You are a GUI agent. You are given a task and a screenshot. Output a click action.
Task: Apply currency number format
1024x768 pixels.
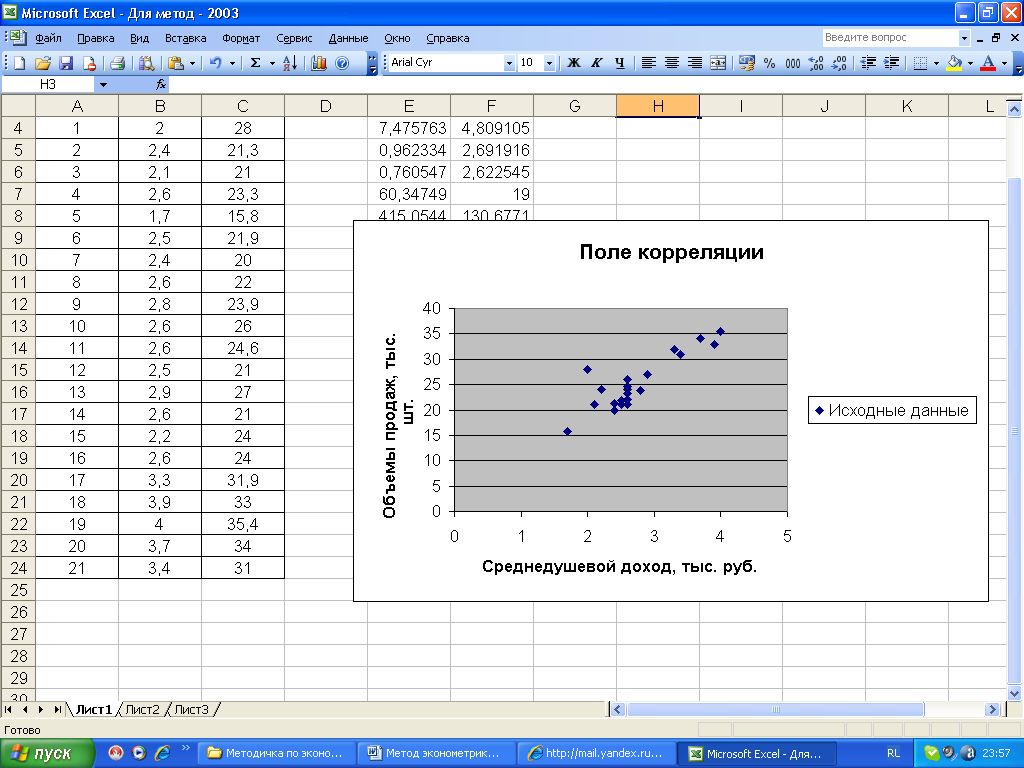coord(746,63)
